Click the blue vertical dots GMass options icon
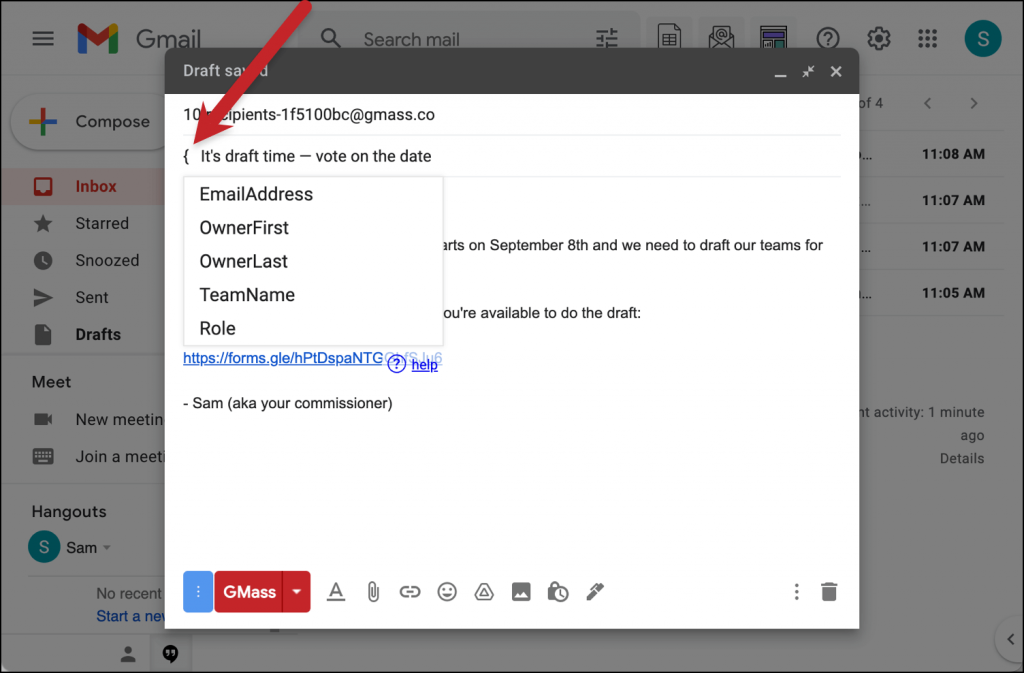1024x673 pixels. point(197,591)
